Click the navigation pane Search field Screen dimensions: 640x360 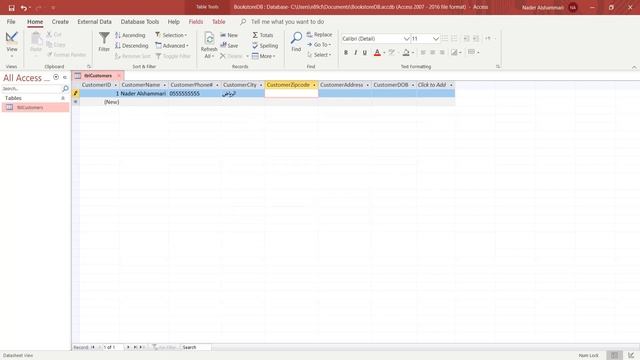tap(32, 89)
